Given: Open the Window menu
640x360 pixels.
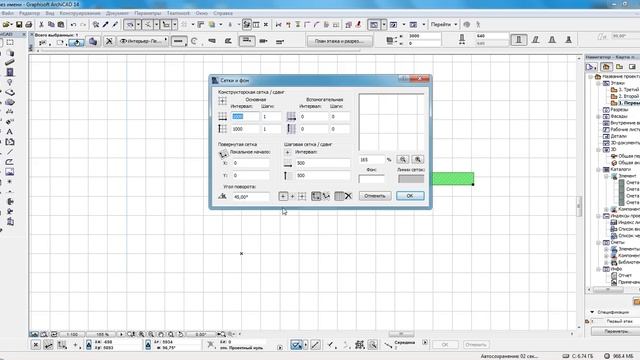Looking at the screenshot, I should (x=201, y=13).
